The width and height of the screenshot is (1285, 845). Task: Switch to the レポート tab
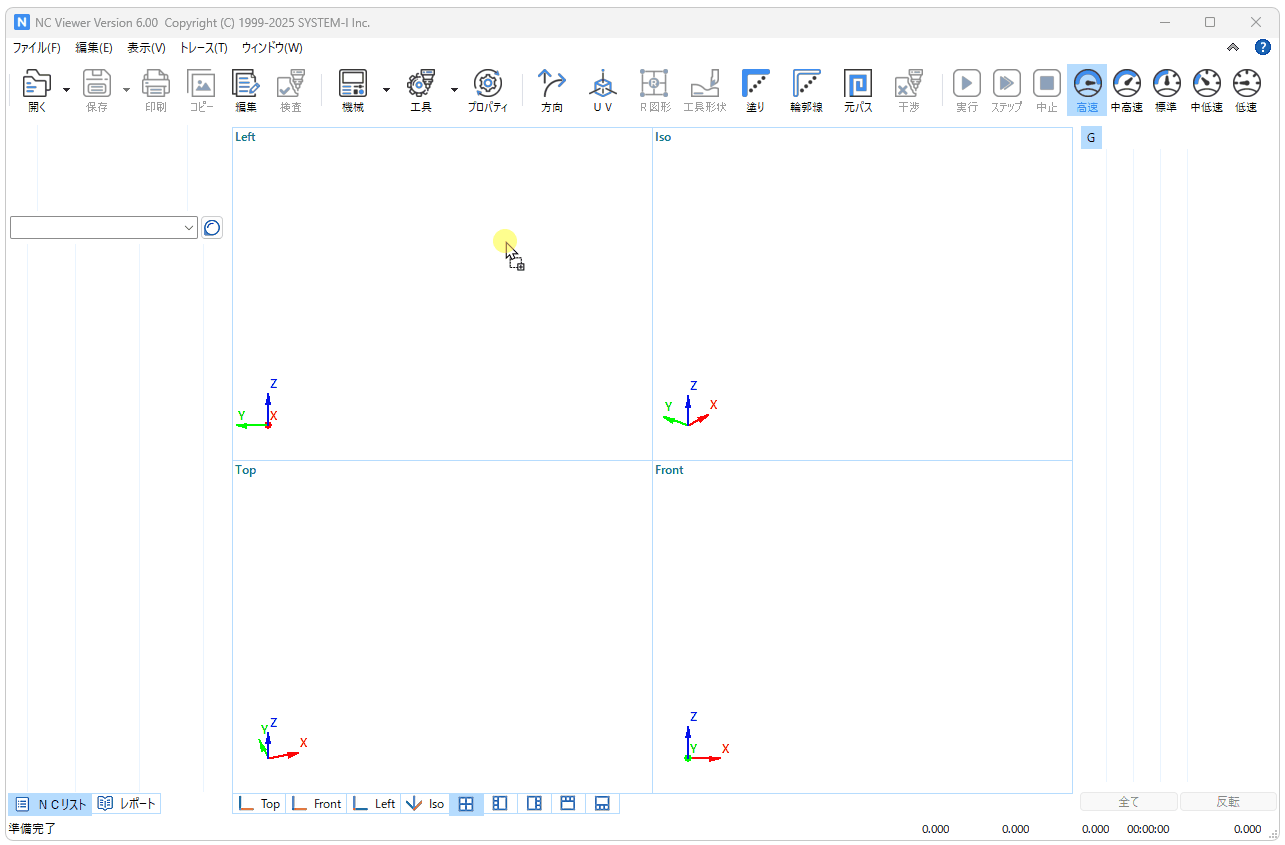pyautogui.click(x=127, y=804)
